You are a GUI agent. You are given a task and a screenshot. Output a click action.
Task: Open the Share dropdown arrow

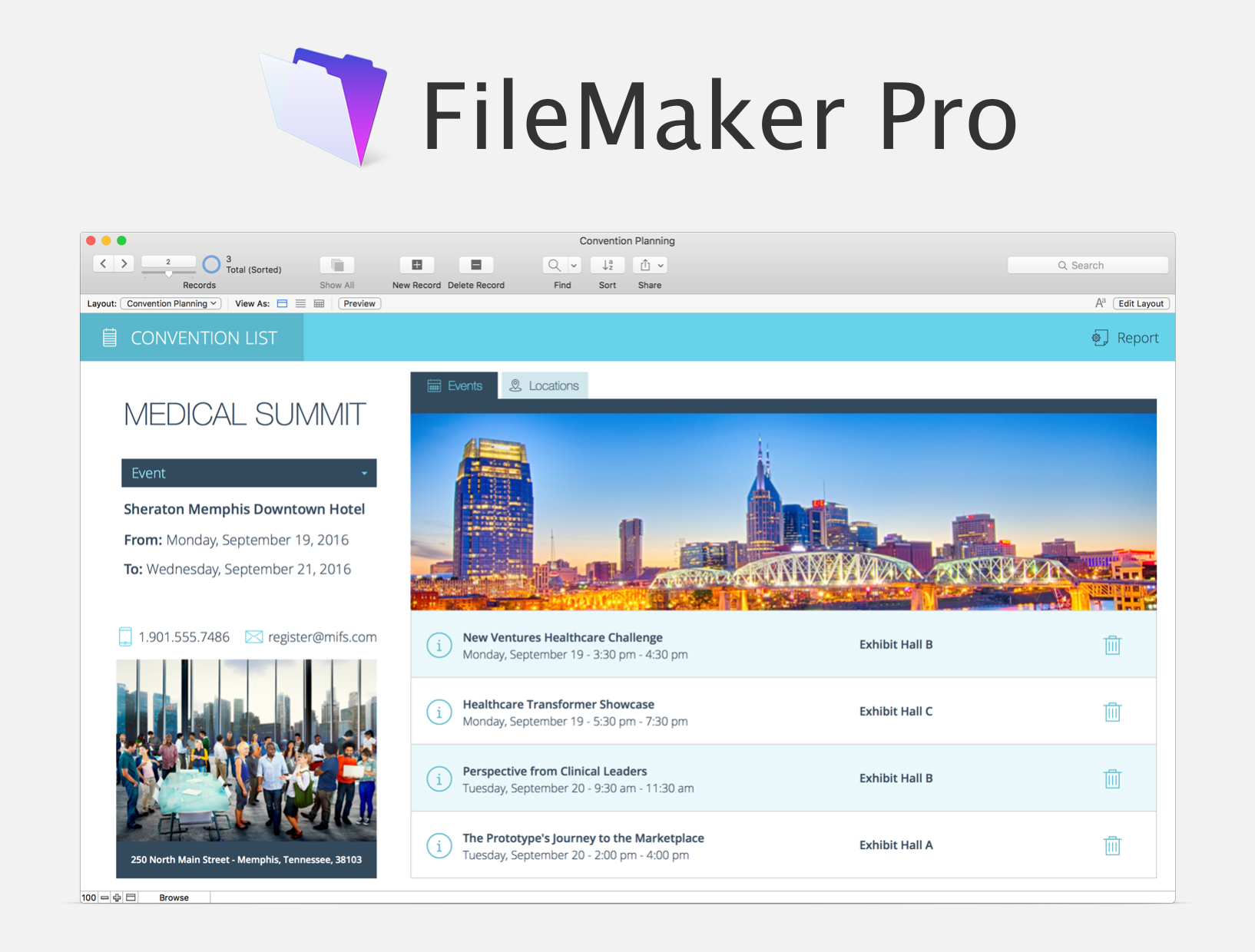(661, 266)
